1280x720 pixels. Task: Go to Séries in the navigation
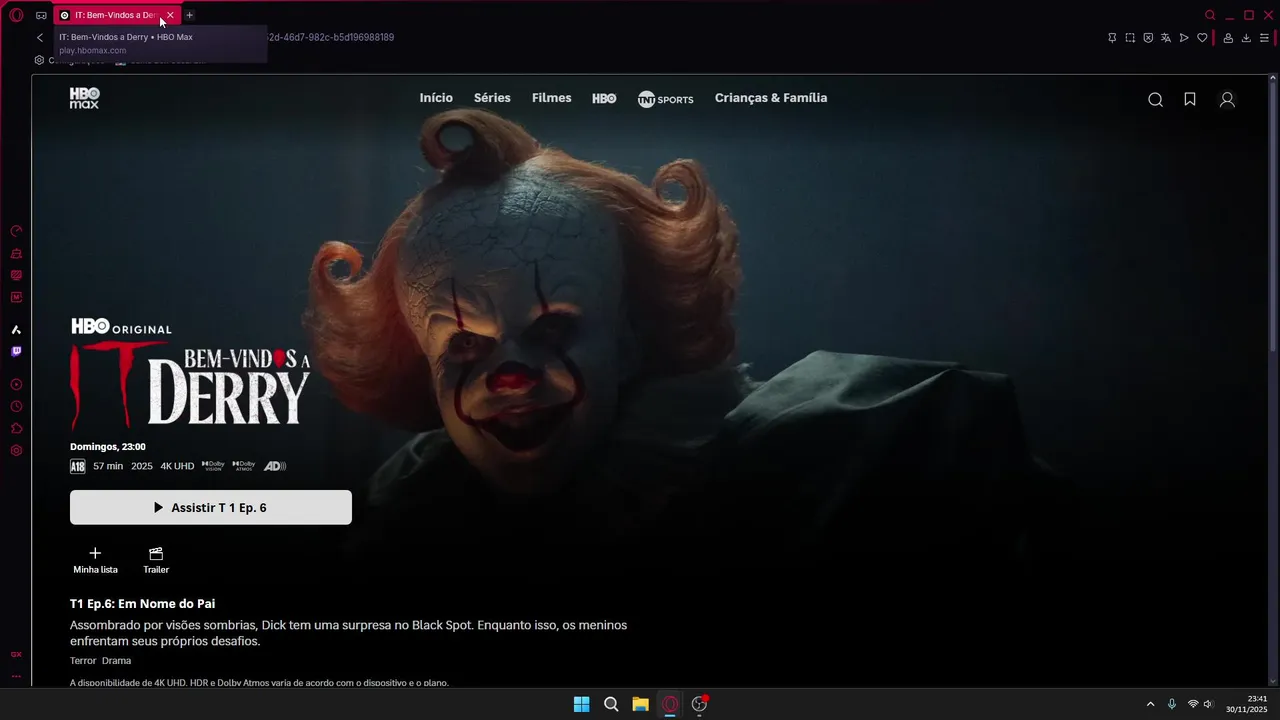coord(492,98)
